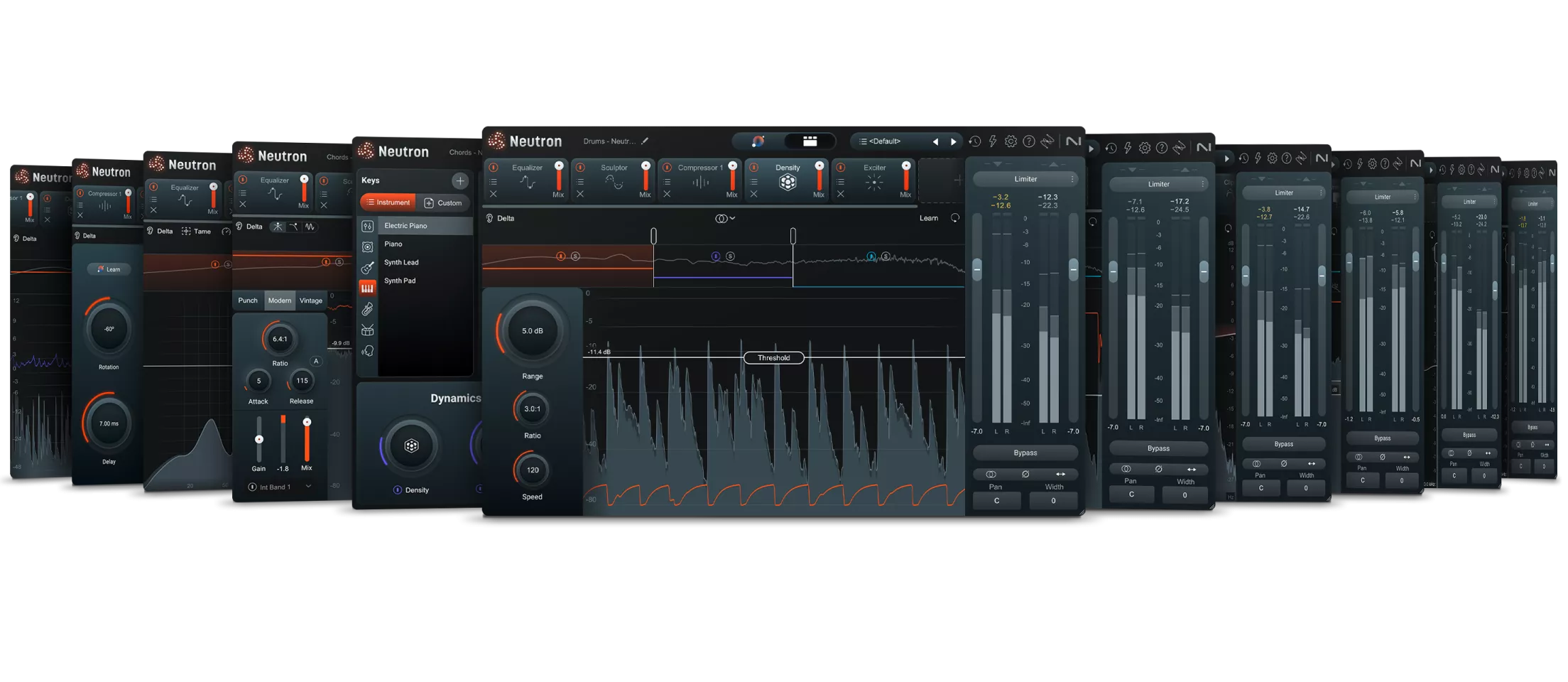
Task: Adjust the Density module Mix slider
Action: coord(819,175)
